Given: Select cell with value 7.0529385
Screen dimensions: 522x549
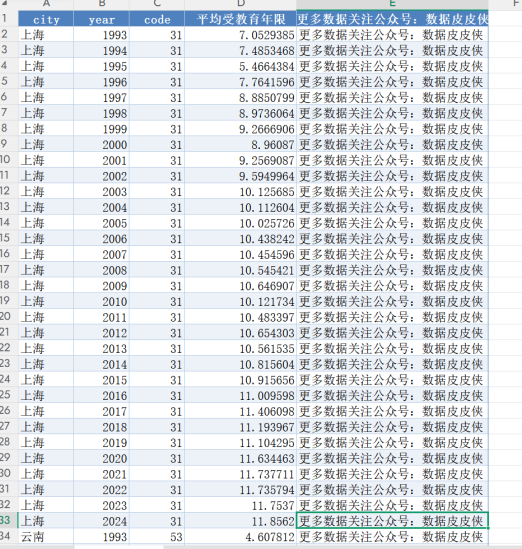Looking at the screenshot, I should click(241, 34).
